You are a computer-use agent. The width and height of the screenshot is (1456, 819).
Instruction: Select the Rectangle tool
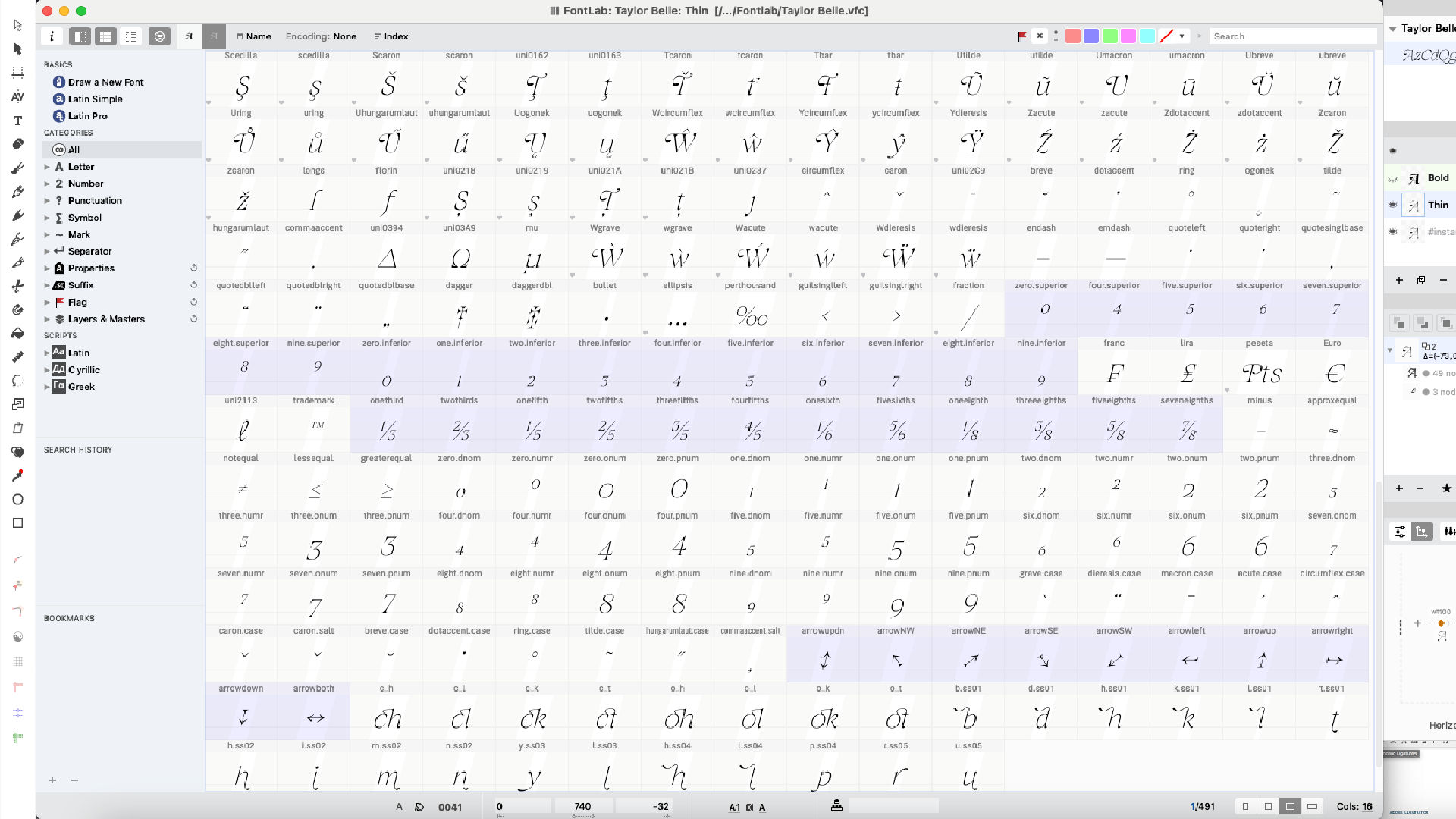pyautogui.click(x=17, y=523)
